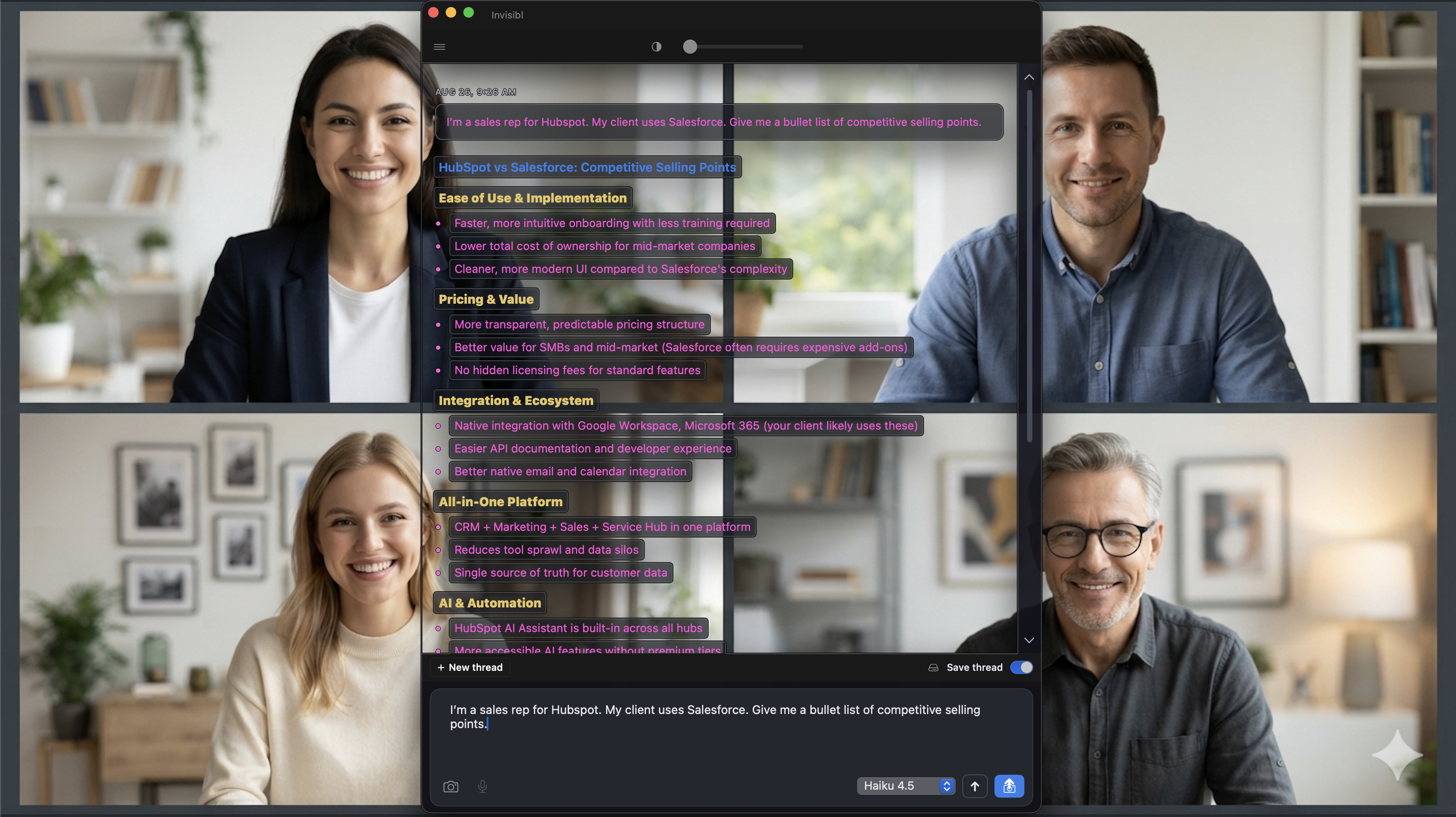Click the 'AUG 26, 9:26 AM' timestamp

point(475,92)
